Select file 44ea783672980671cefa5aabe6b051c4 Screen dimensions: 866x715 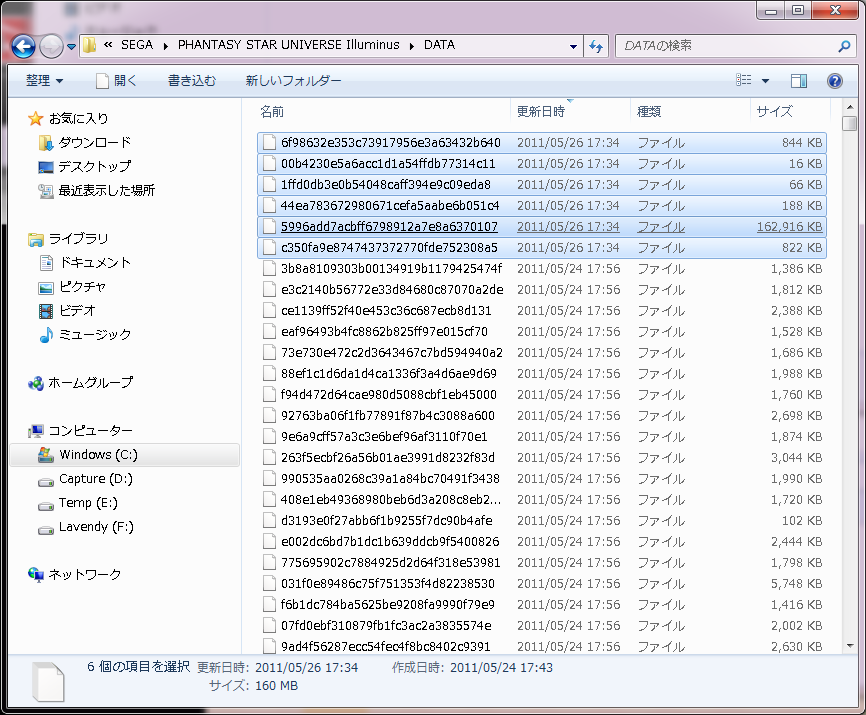(x=542, y=206)
